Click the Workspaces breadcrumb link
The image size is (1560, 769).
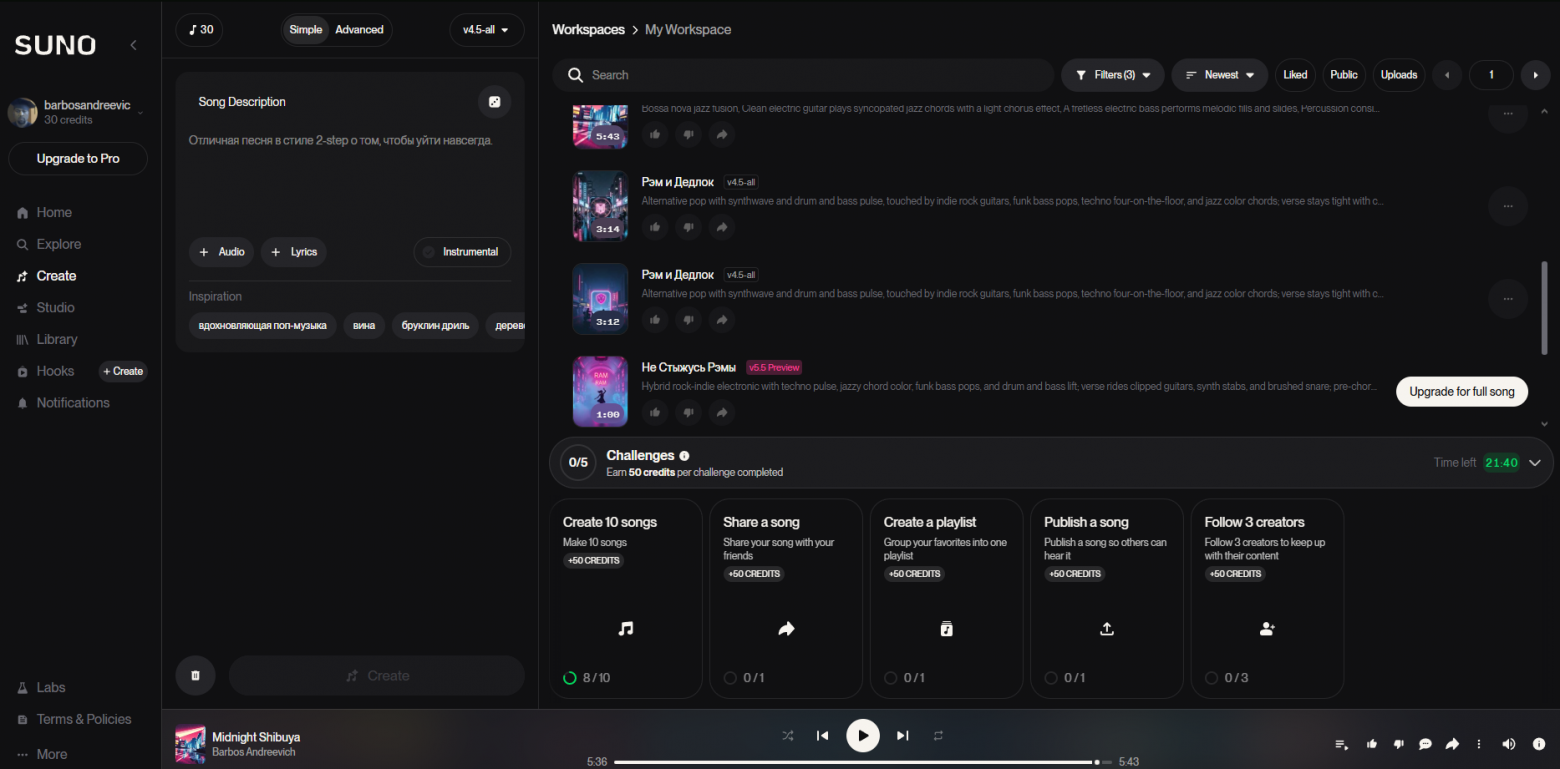click(x=588, y=30)
